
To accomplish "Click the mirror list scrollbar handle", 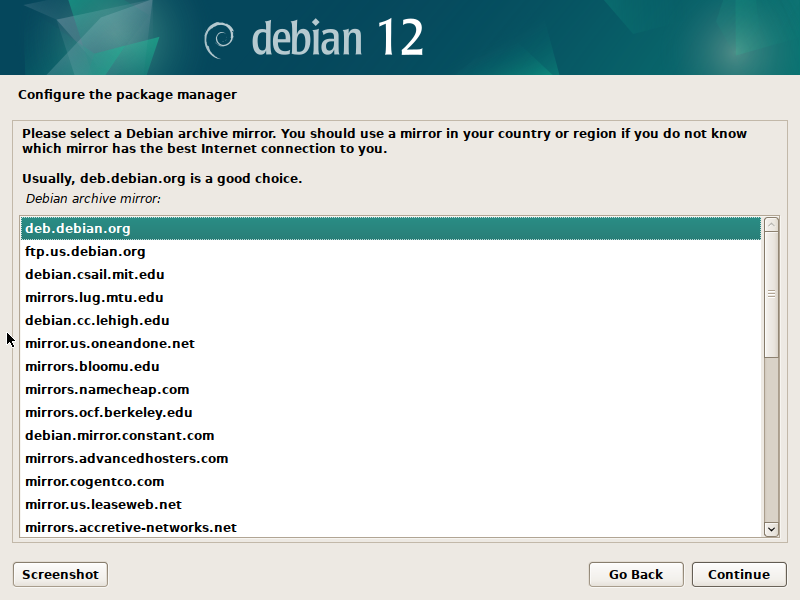I will pyautogui.click(x=771, y=294).
